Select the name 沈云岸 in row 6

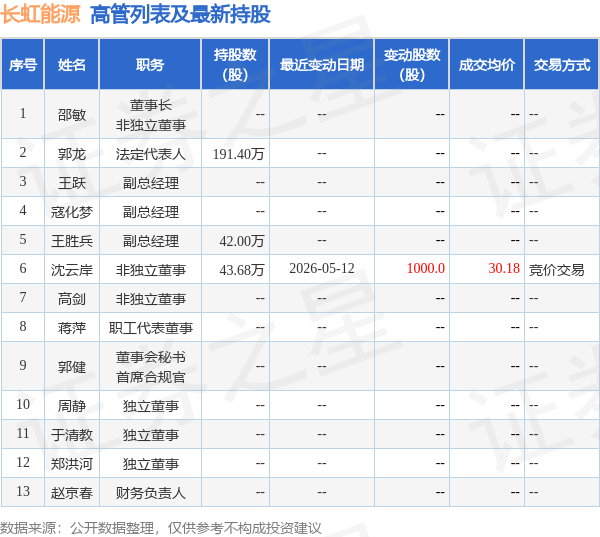[x=72, y=270]
